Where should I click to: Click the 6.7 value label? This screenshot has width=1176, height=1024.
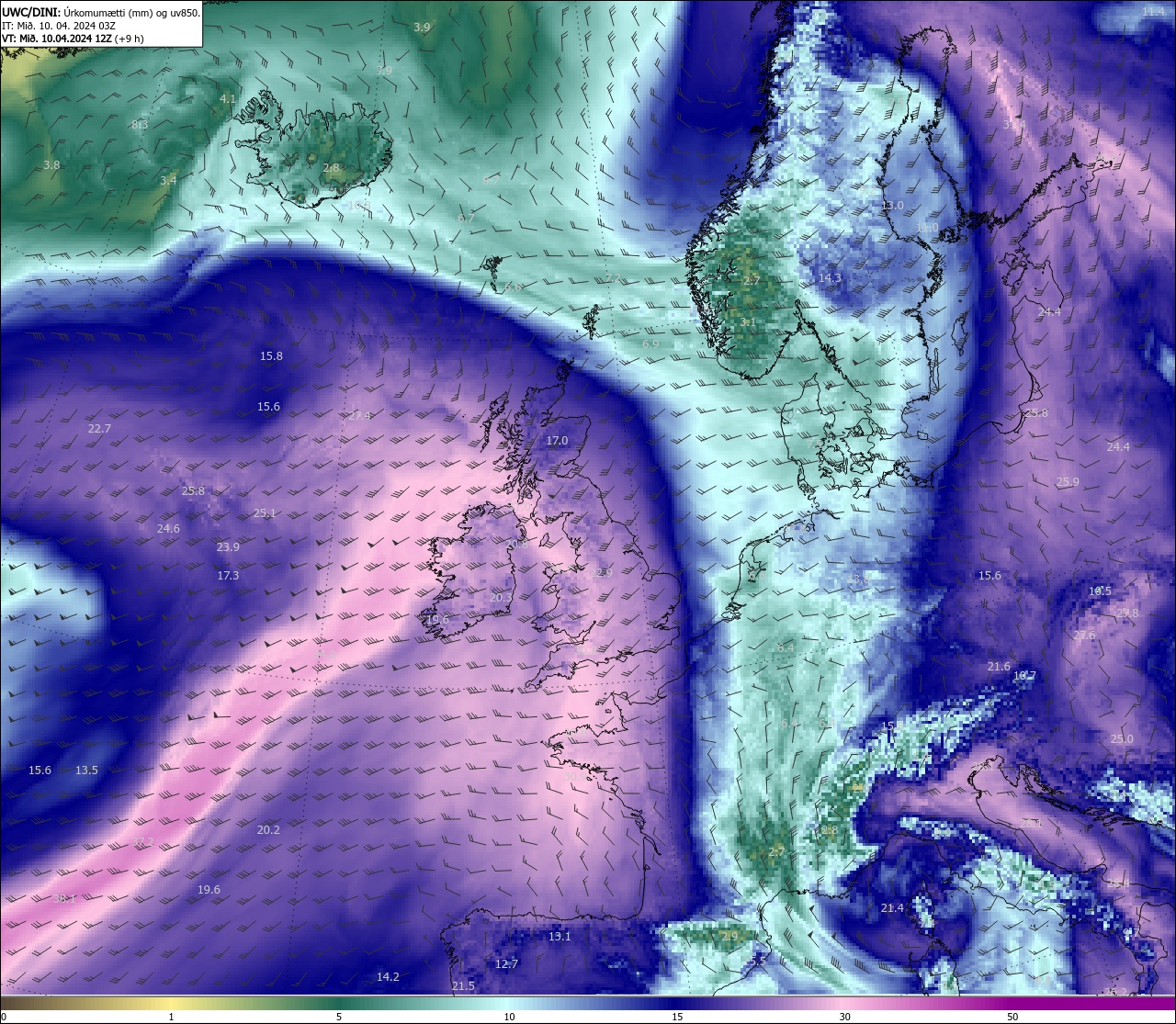pos(466,219)
